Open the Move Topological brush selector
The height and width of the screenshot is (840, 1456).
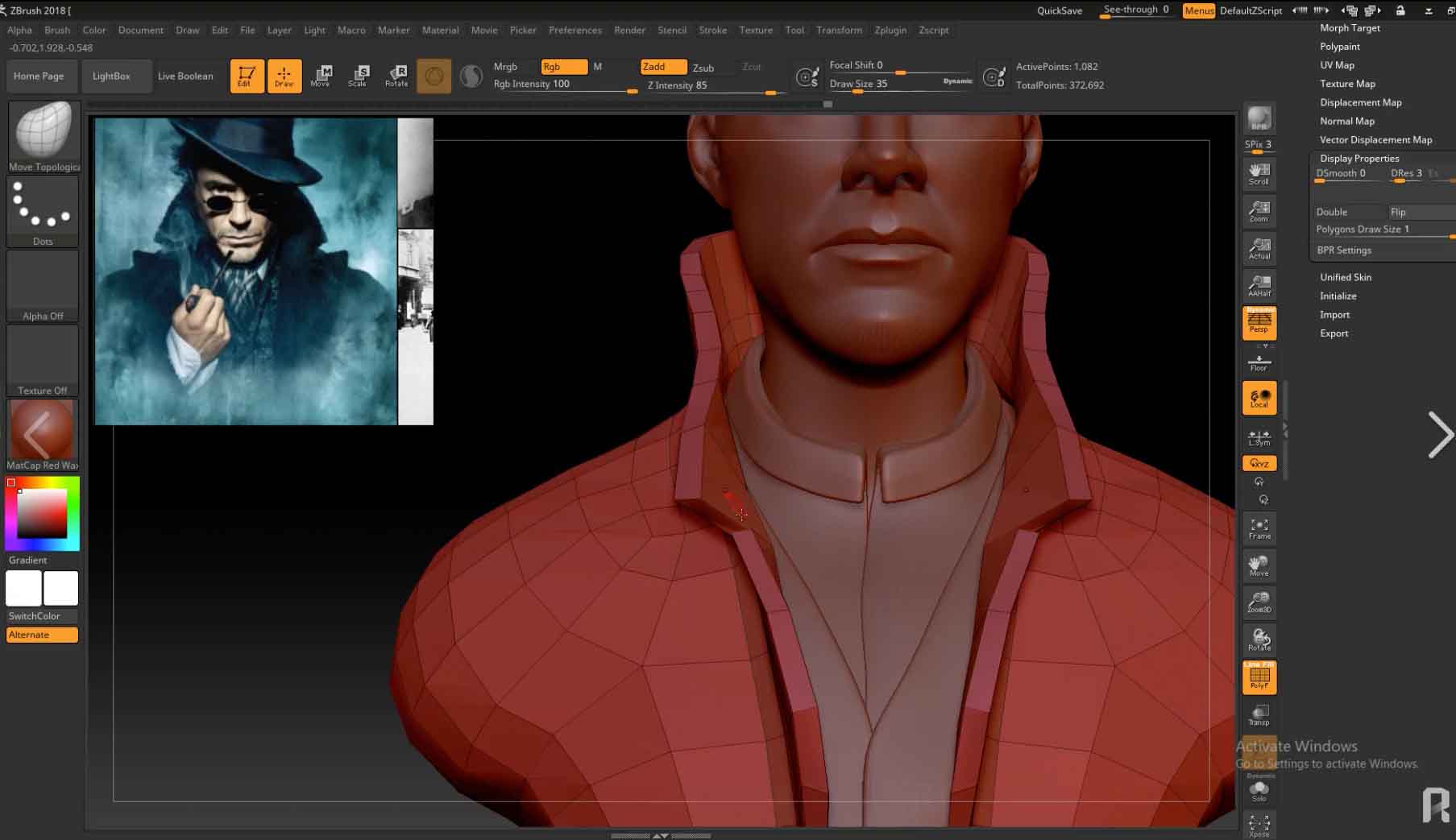click(43, 134)
